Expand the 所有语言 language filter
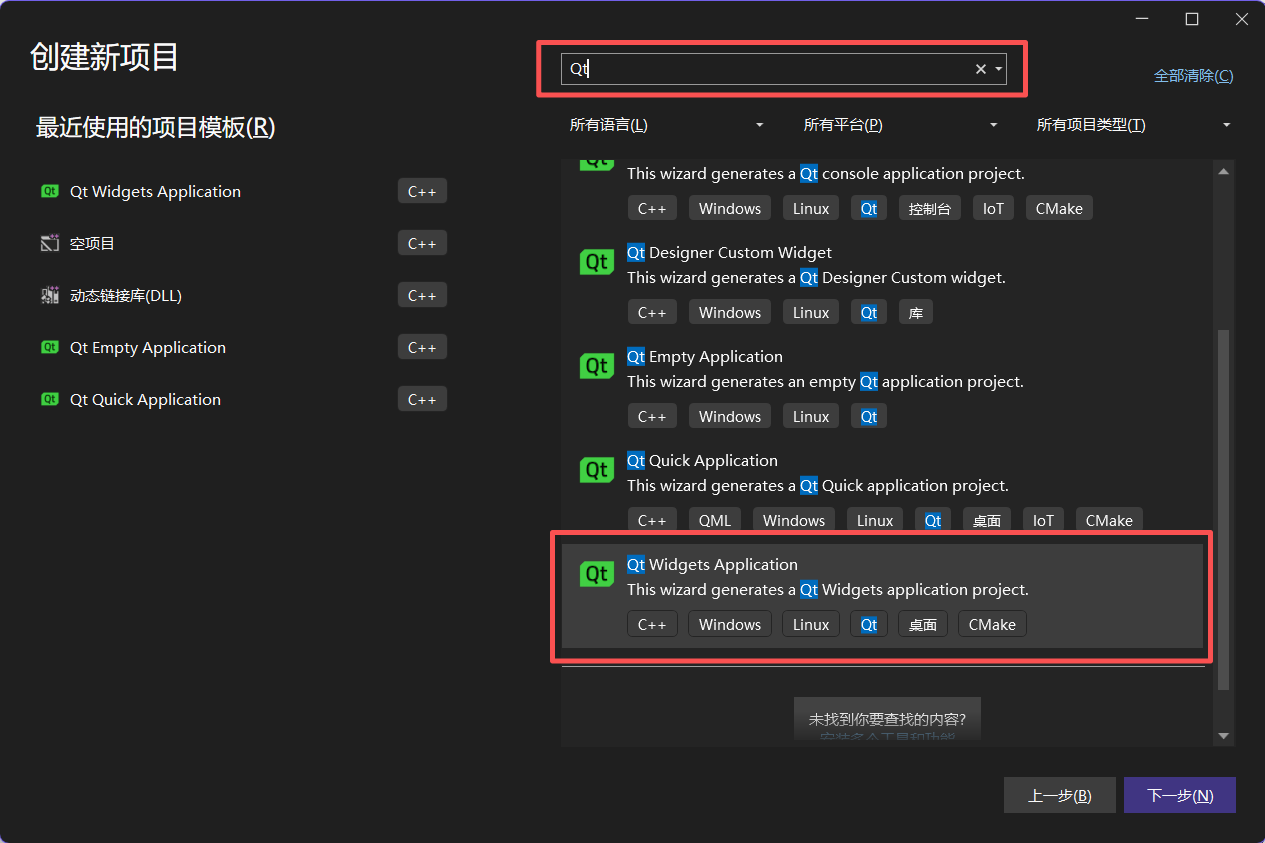 (666, 125)
